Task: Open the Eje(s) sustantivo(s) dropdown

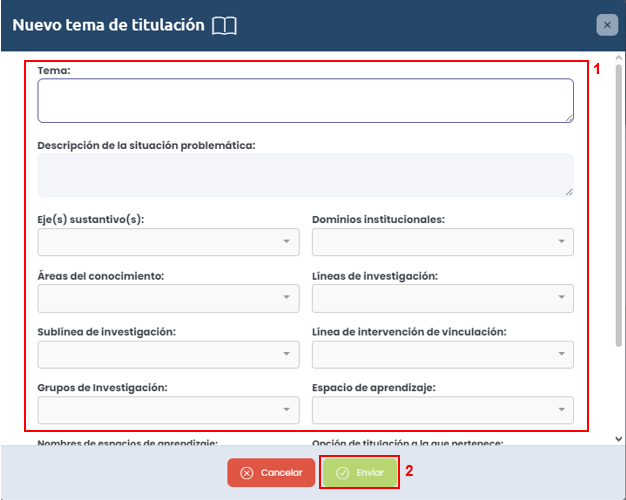Action: [168, 242]
